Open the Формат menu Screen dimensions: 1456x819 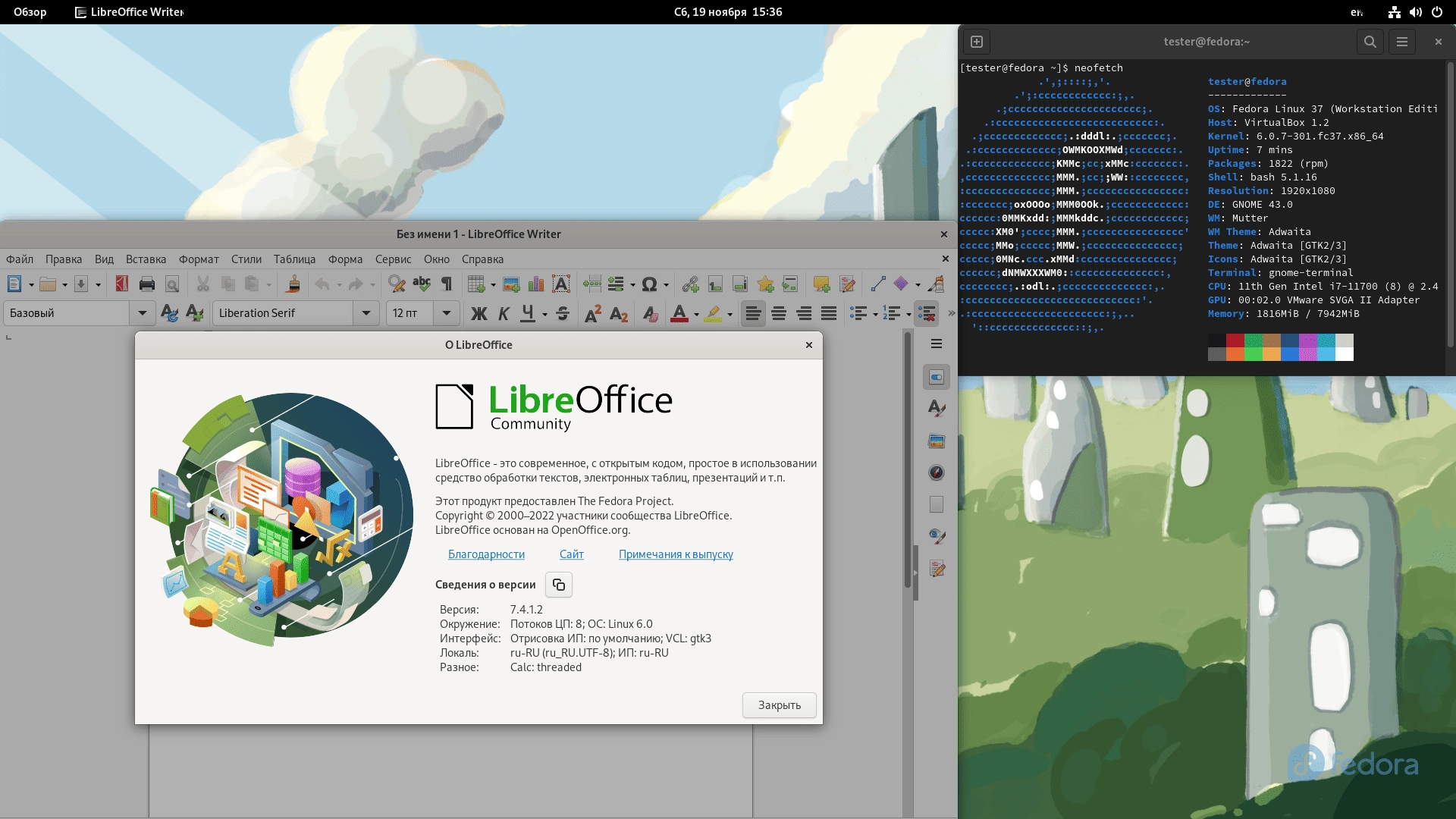point(199,259)
